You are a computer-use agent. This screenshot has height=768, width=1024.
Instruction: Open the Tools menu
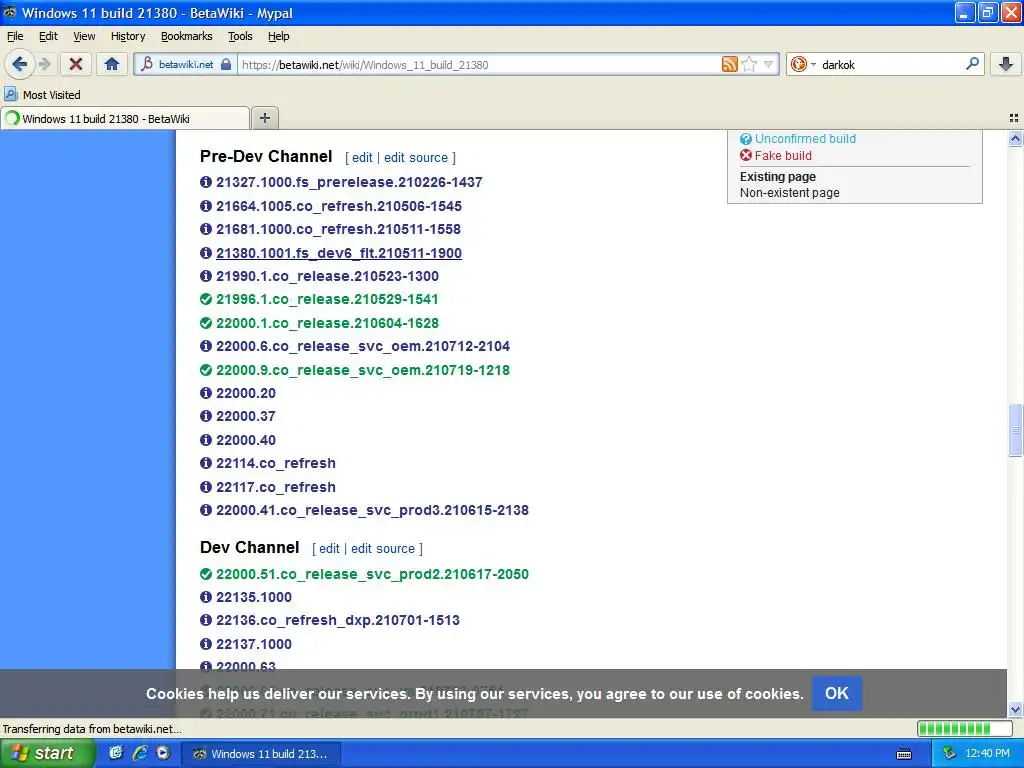click(240, 36)
